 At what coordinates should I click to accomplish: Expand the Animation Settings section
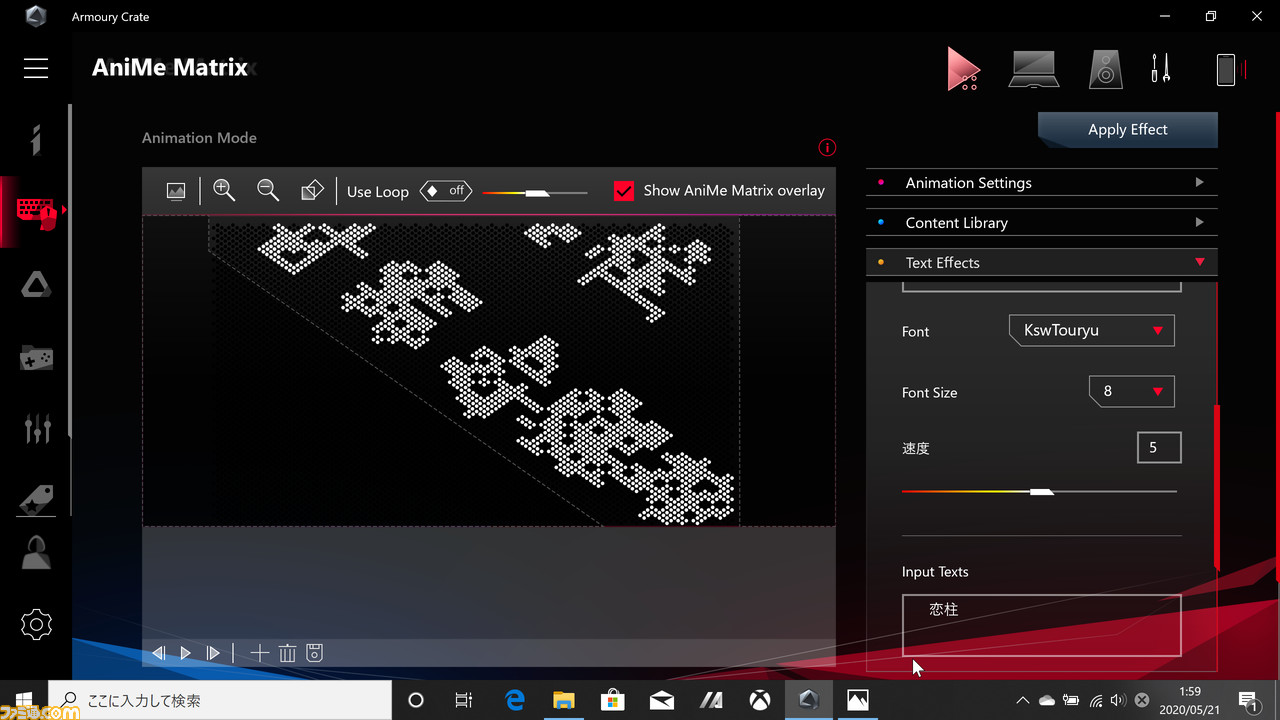(1041, 183)
